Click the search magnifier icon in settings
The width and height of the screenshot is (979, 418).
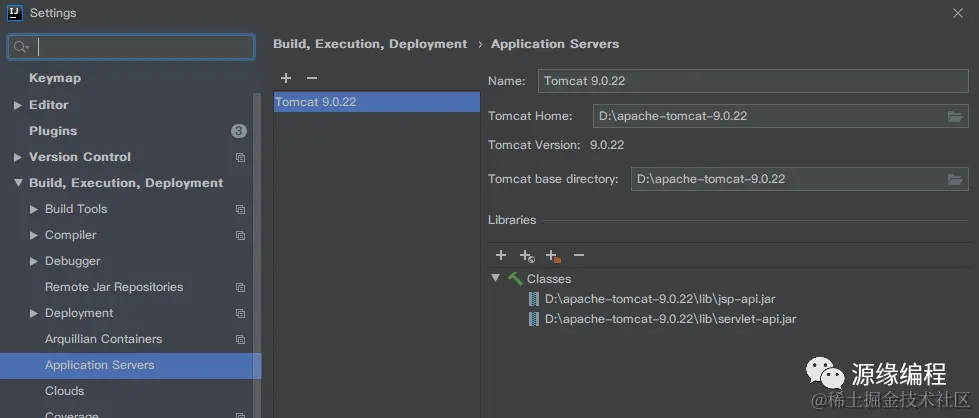[x=21, y=47]
